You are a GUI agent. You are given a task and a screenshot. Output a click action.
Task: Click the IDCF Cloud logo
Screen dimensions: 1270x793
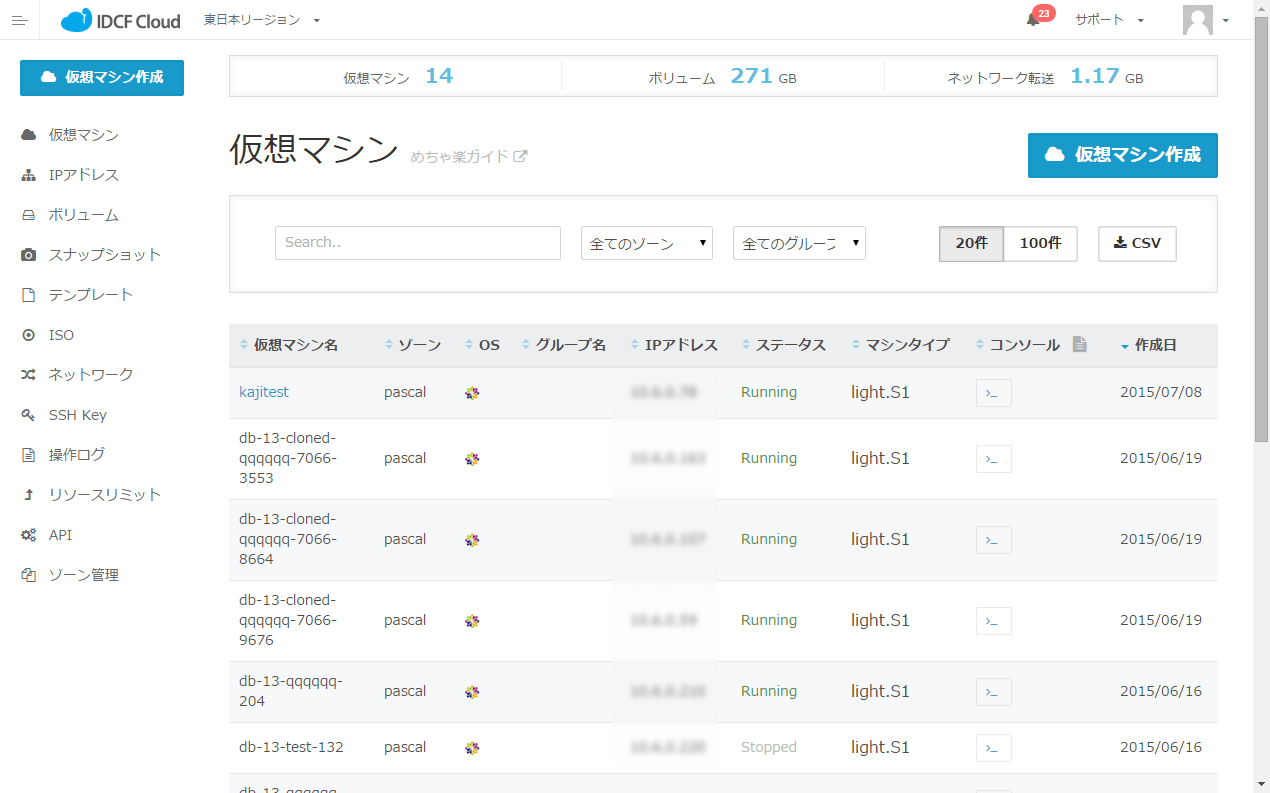click(x=121, y=20)
